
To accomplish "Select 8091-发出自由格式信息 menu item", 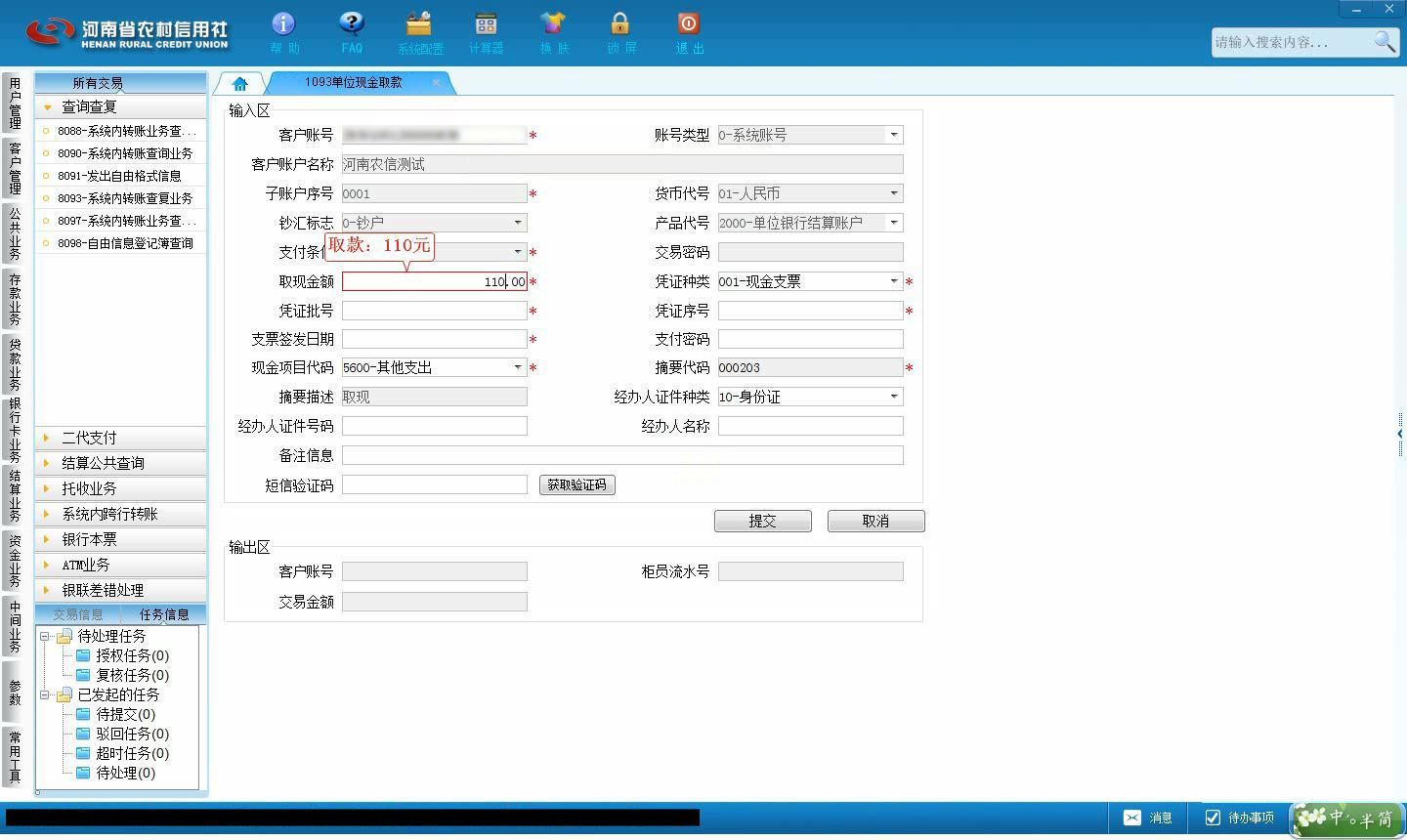I will (x=121, y=176).
